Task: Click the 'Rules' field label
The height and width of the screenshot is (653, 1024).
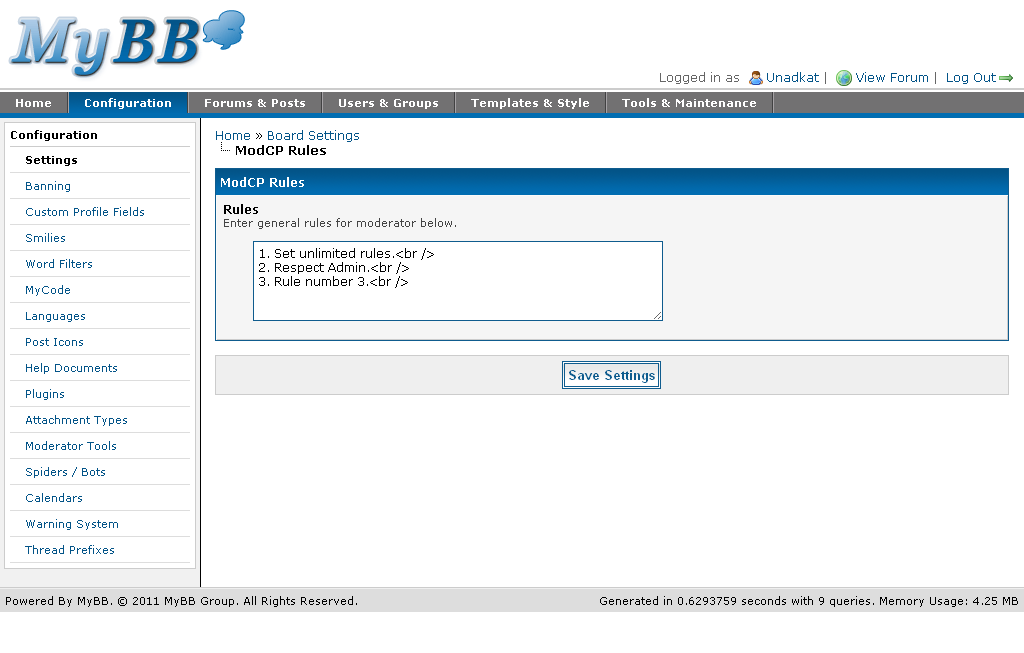Action: [x=241, y=210]
